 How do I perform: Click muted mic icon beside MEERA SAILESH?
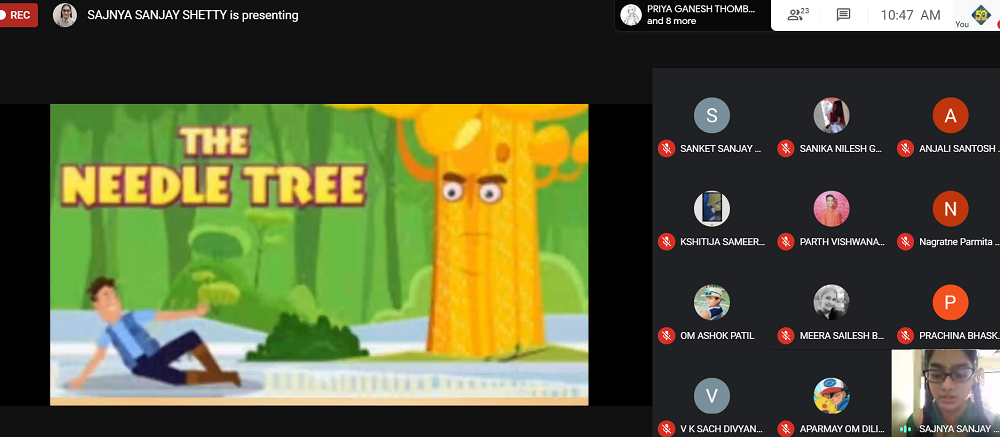(786, 335)
